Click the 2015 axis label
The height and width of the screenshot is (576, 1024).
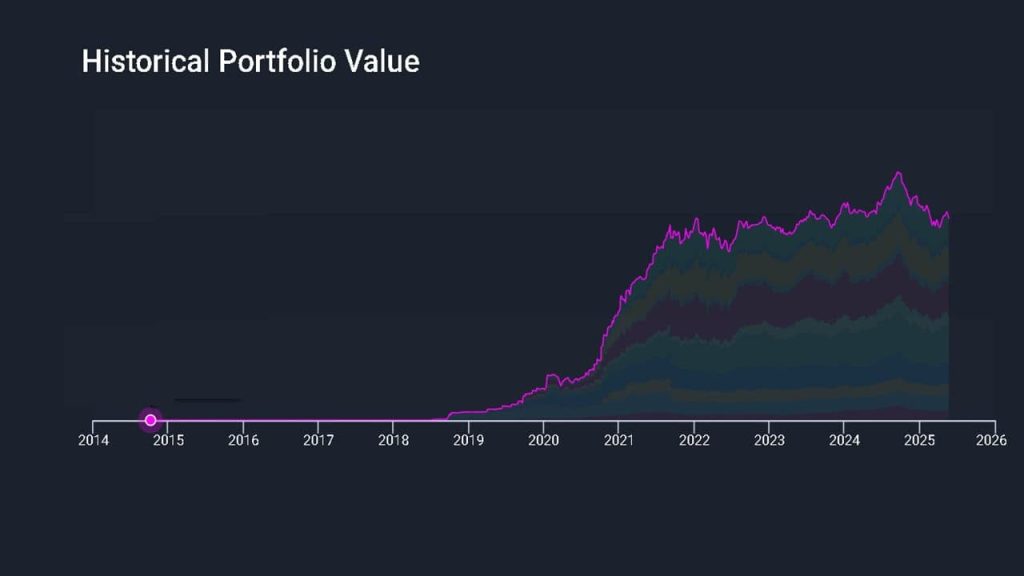[x=168, y=440]
